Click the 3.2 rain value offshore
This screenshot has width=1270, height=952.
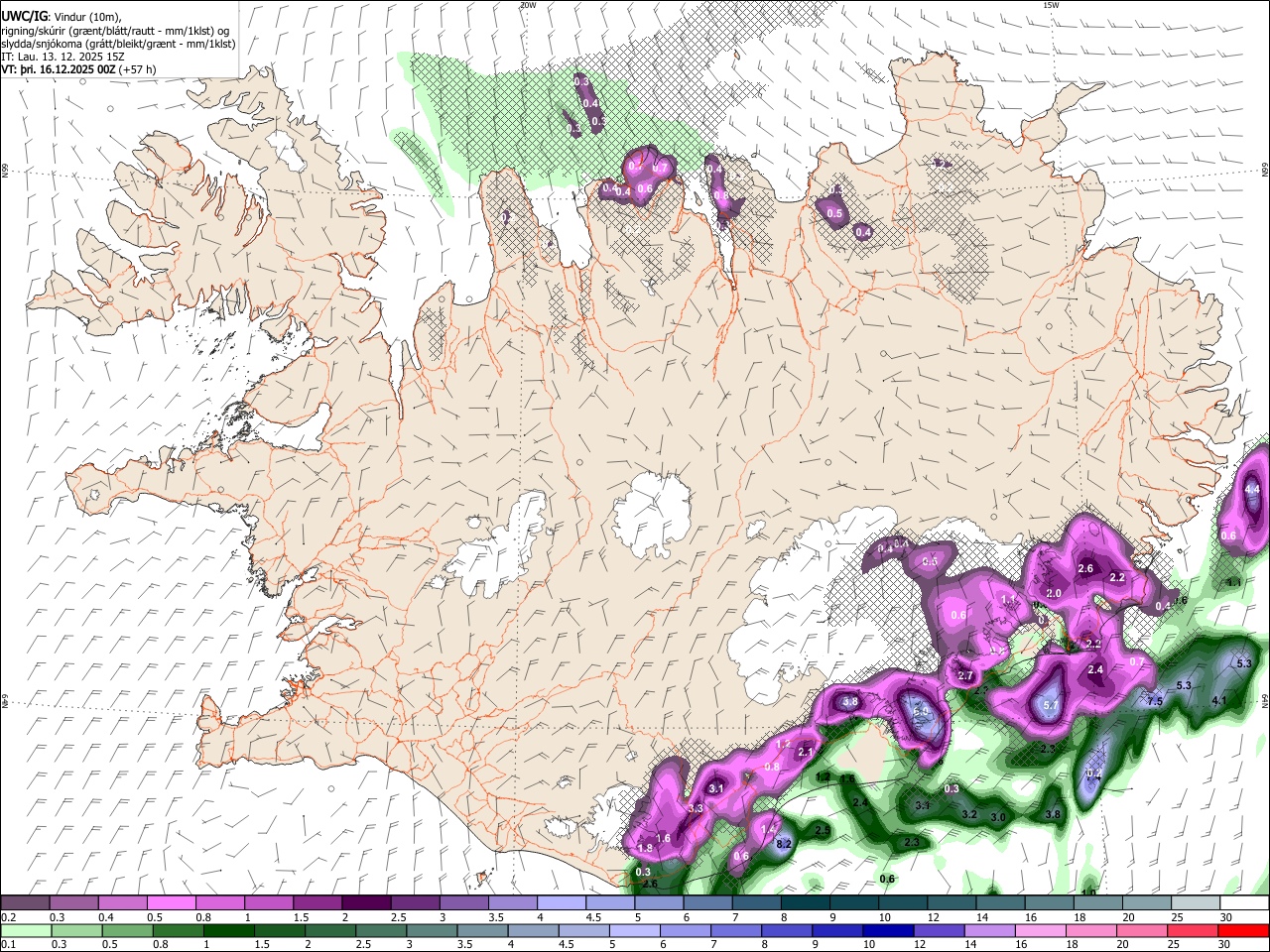(x=970, y=814)
